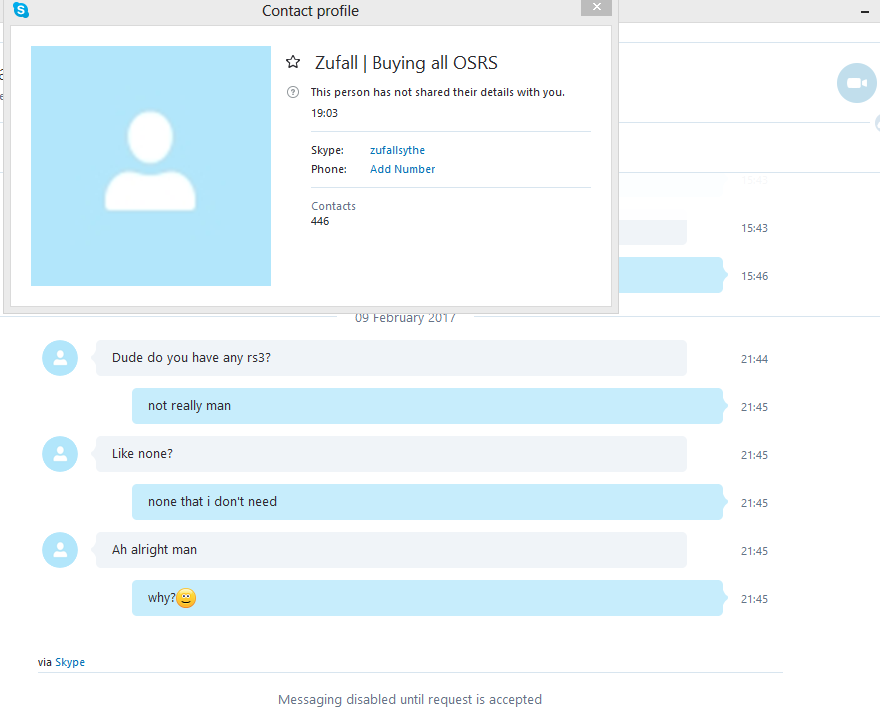Click the 'Dude do you have any rs3?' message
The height and width of the screenshot is (720, 880).
click(x=391, y=358)
